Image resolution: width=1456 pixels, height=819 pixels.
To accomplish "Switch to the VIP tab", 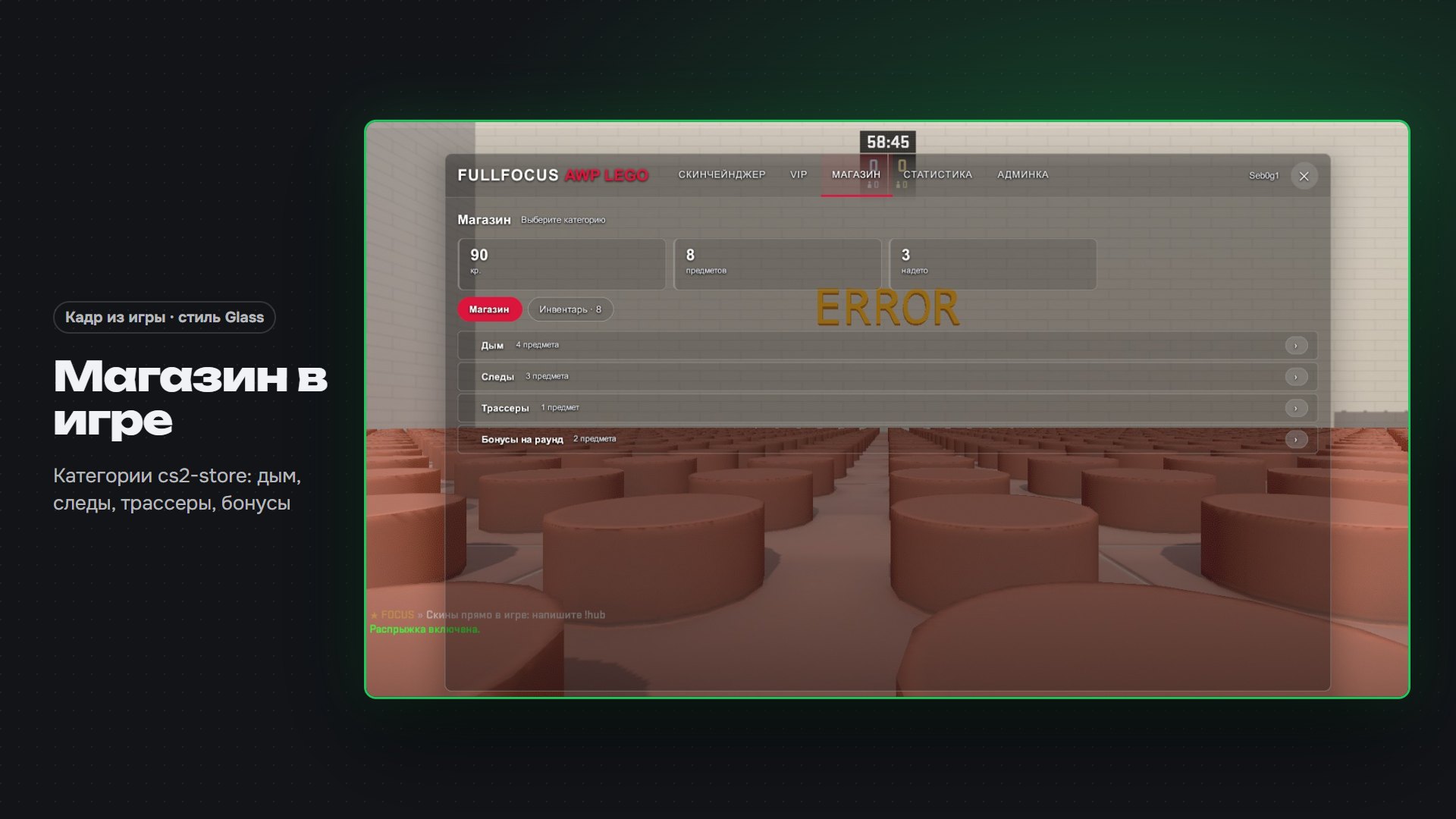I will [x=799, y=174].
